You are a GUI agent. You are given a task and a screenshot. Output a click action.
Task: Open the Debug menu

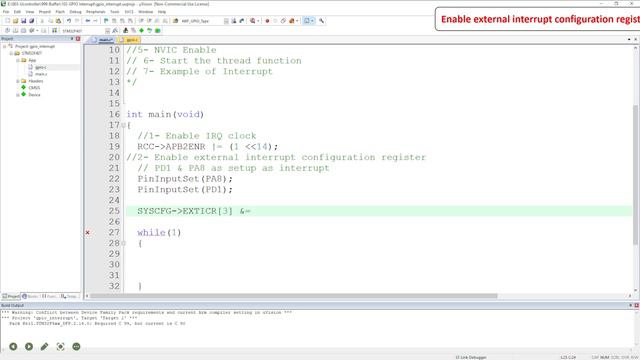[x=76, y=12]
